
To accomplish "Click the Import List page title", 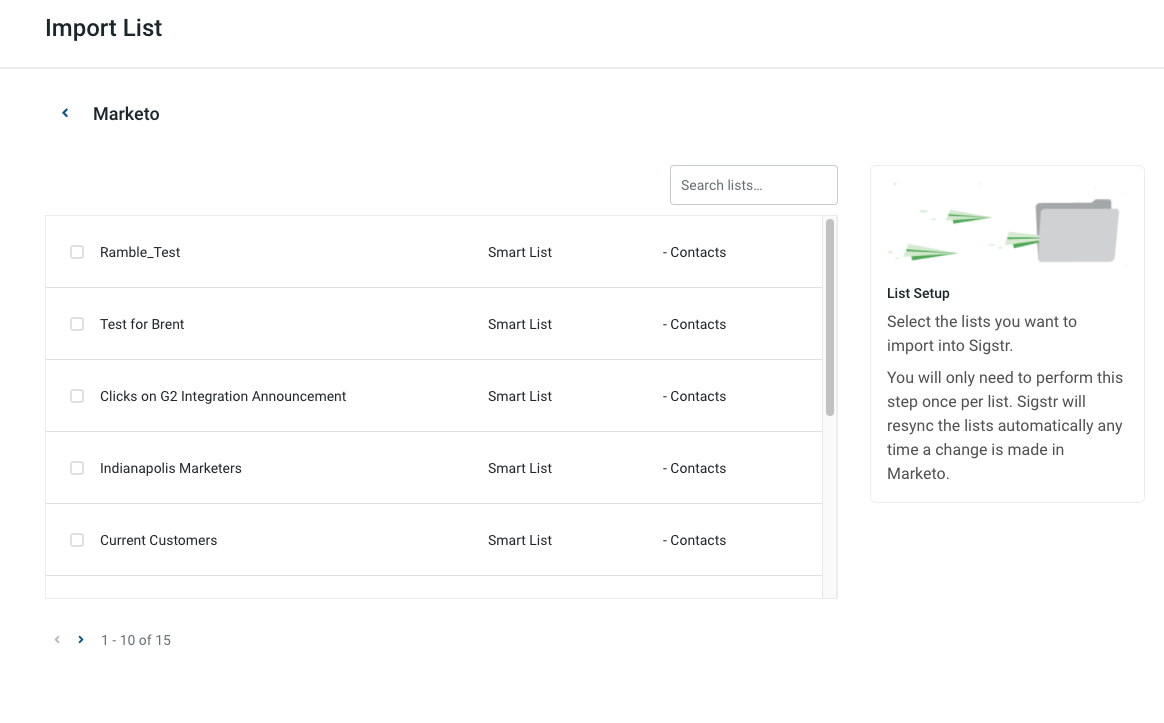I will click(103, 27).
